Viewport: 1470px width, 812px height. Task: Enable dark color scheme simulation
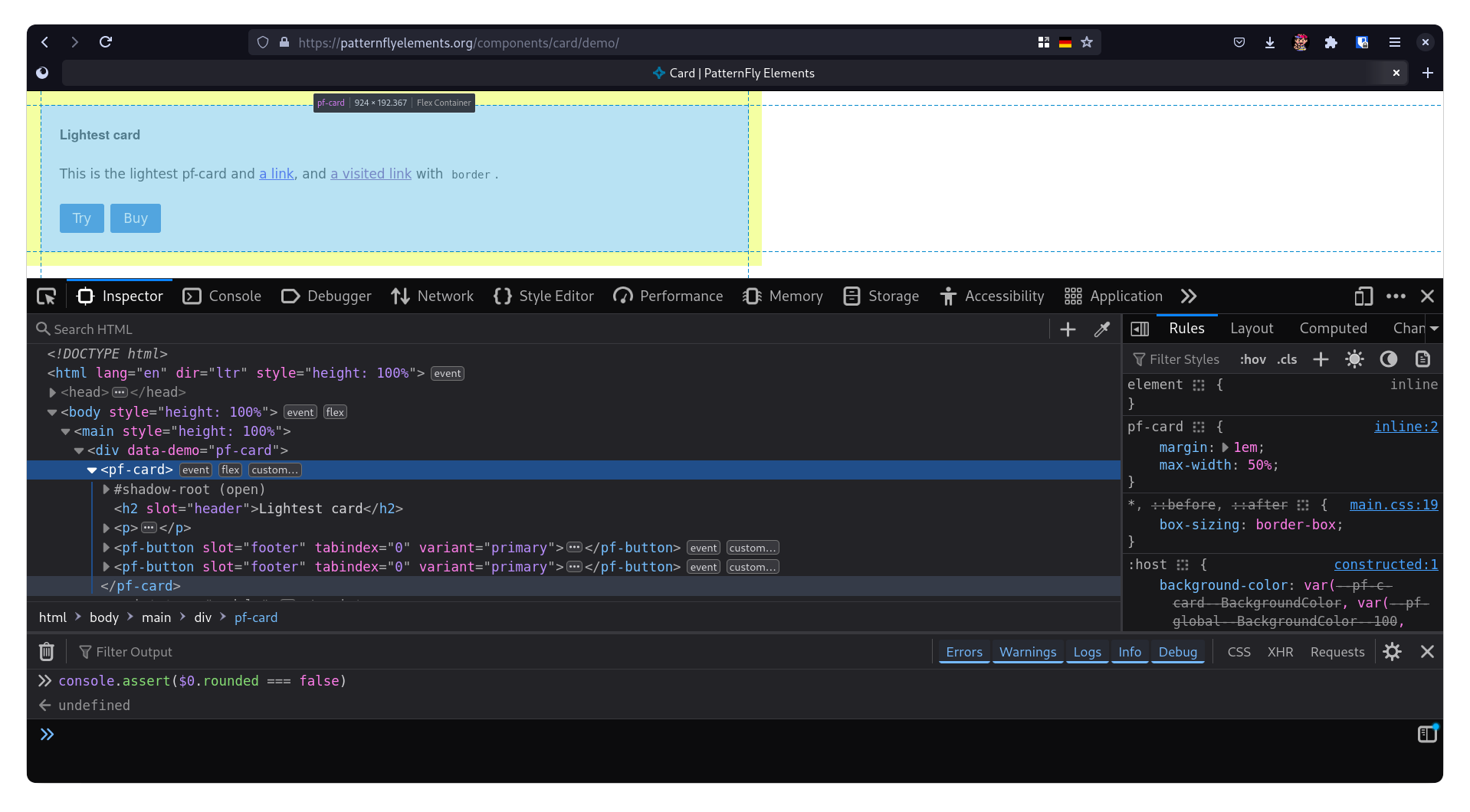pos(1389,359)
